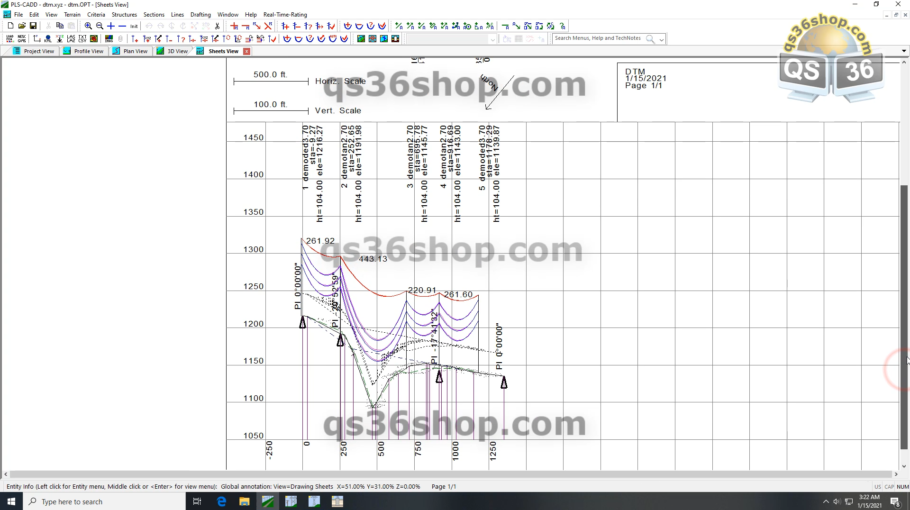Viewport: 910px width, 510px height.
Task: Click the LAS import icon
Action: click(x=71, y=39)
